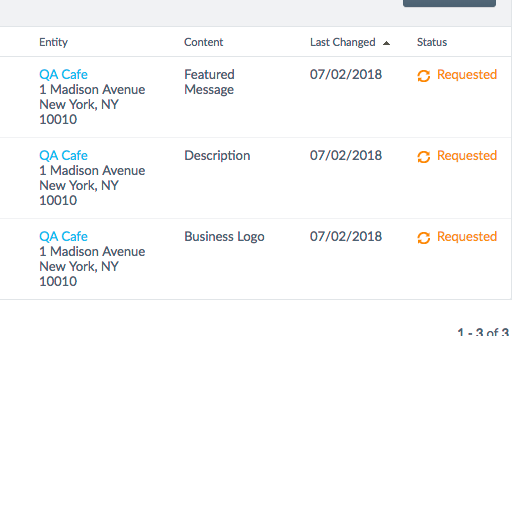
Task: Sort table by Entity column header
Action: tap(53, 42)
